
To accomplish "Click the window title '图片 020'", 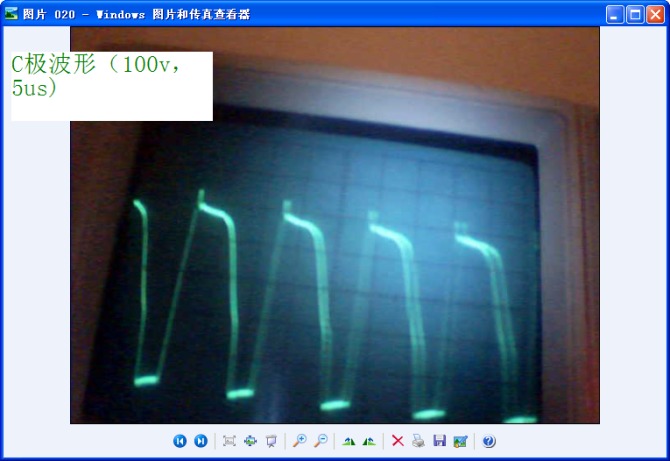I will click(x=49, y=15).
